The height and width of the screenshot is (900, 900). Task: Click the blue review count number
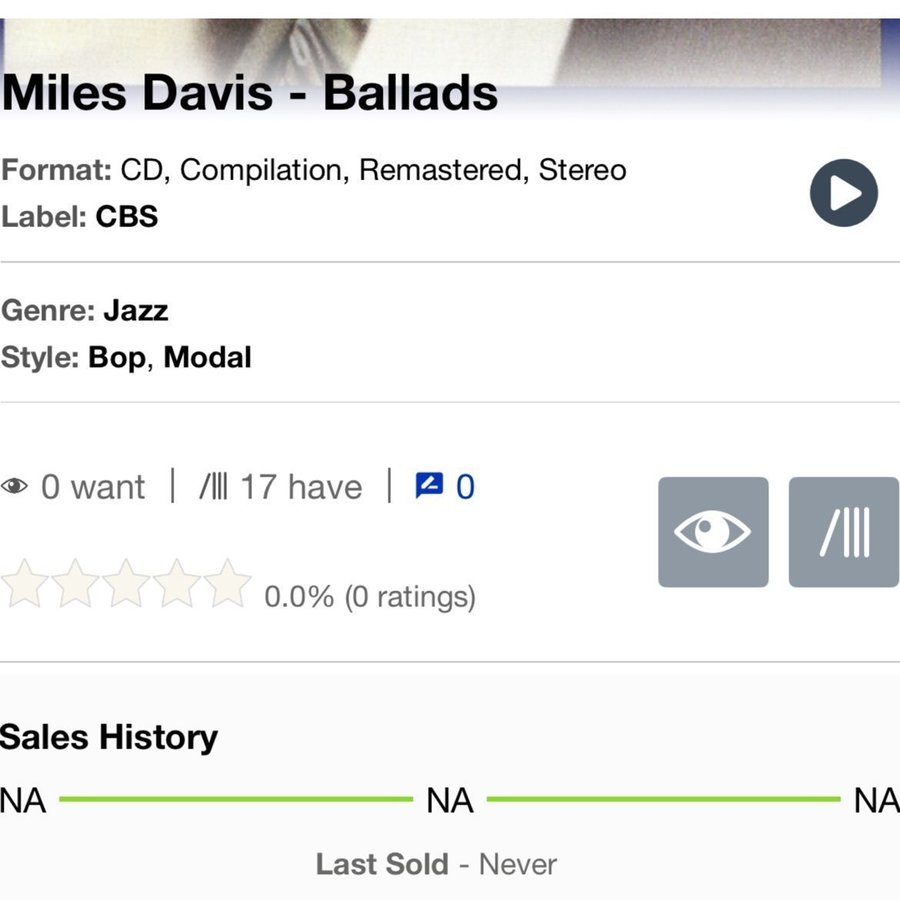(465, 487)
